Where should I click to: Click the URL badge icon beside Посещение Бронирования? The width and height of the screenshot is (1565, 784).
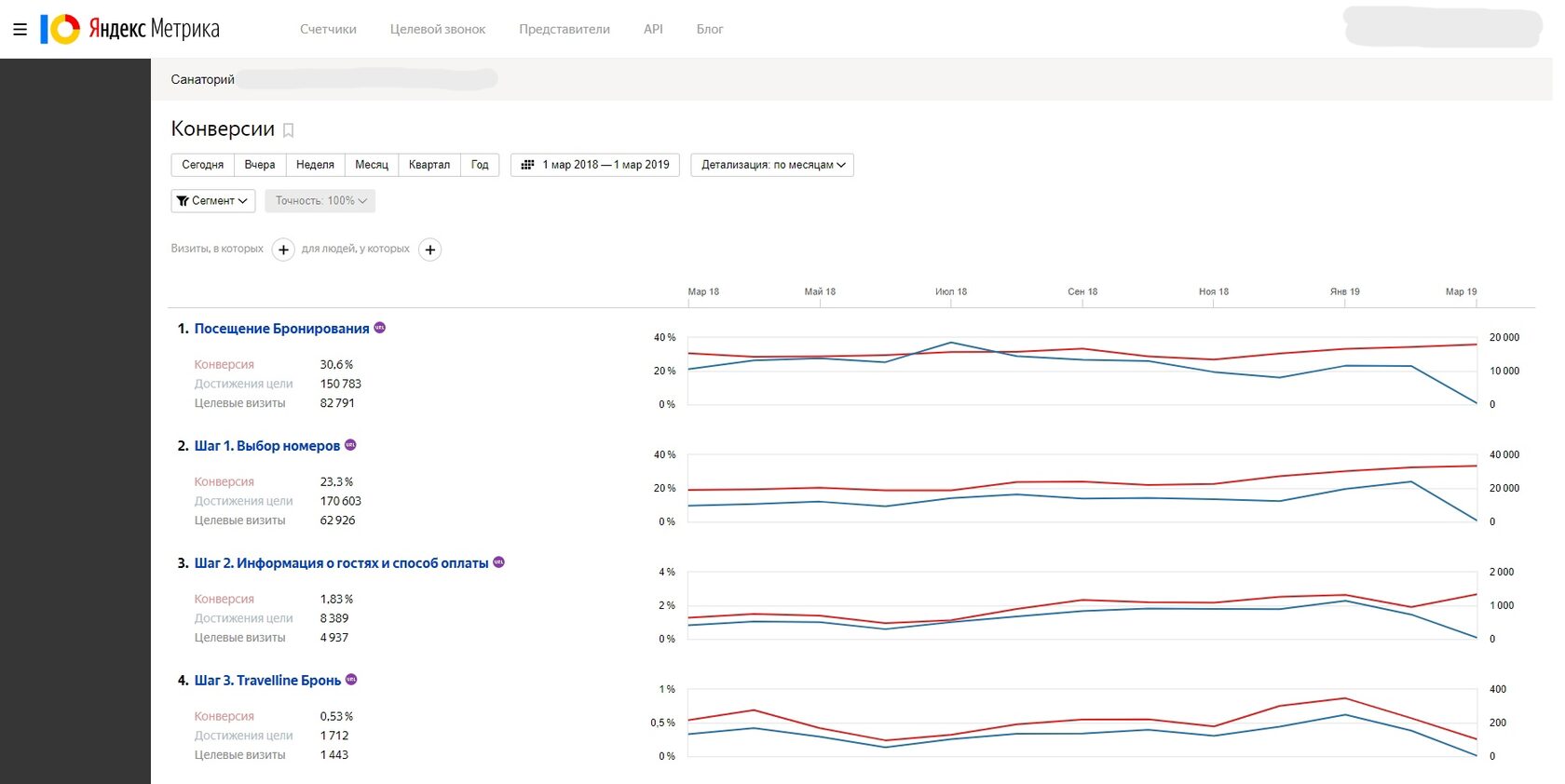point(379,328)
